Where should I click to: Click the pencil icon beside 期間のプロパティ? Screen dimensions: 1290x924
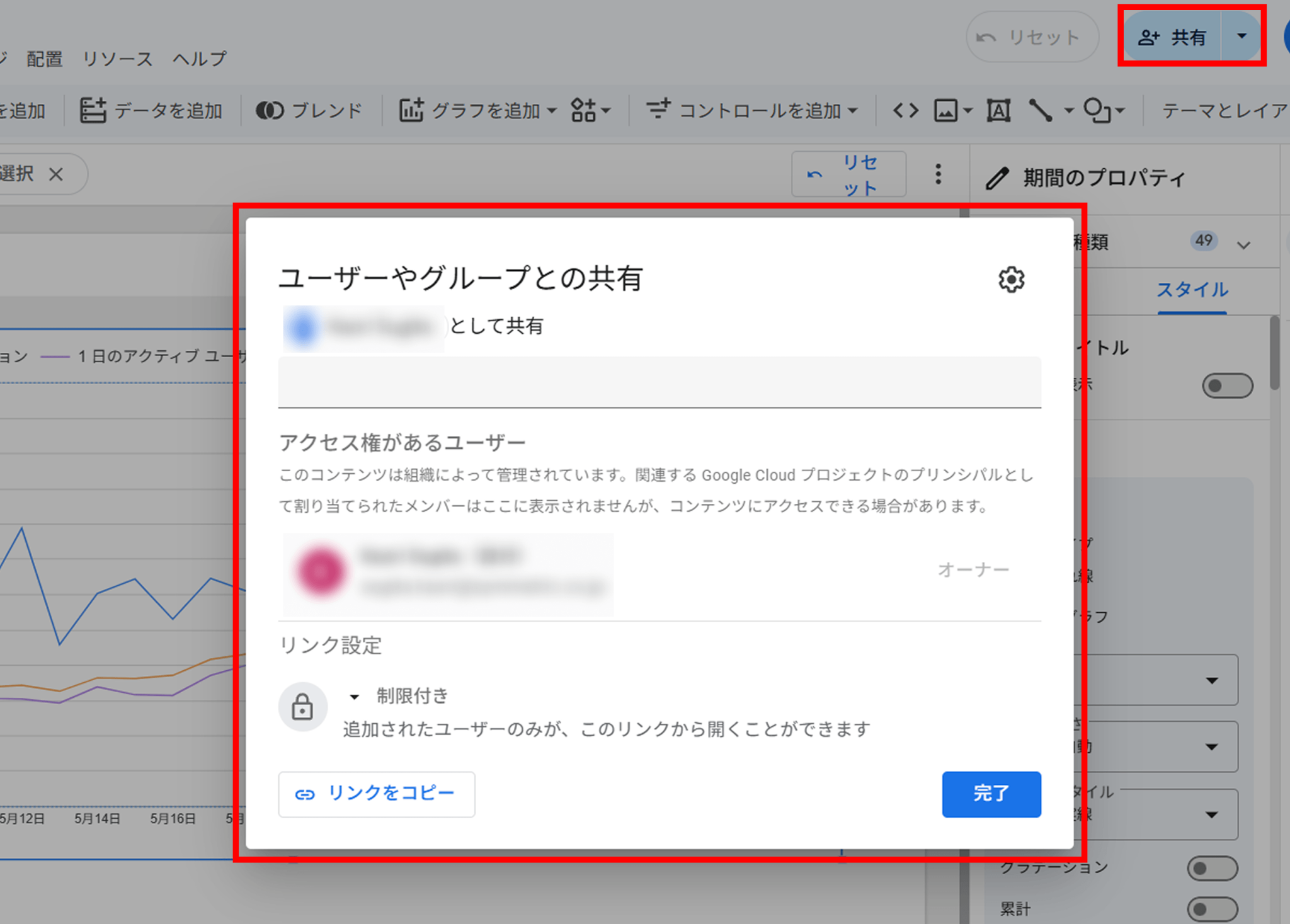998,178
